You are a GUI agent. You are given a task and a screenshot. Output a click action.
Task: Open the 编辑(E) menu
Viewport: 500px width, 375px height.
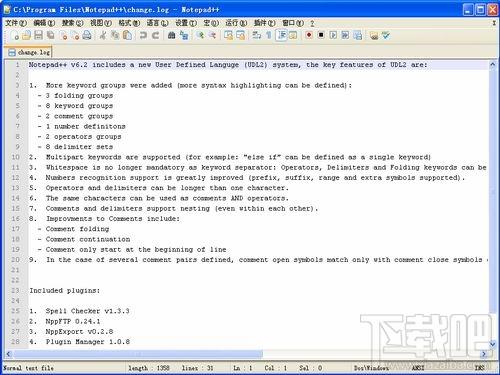44,23
